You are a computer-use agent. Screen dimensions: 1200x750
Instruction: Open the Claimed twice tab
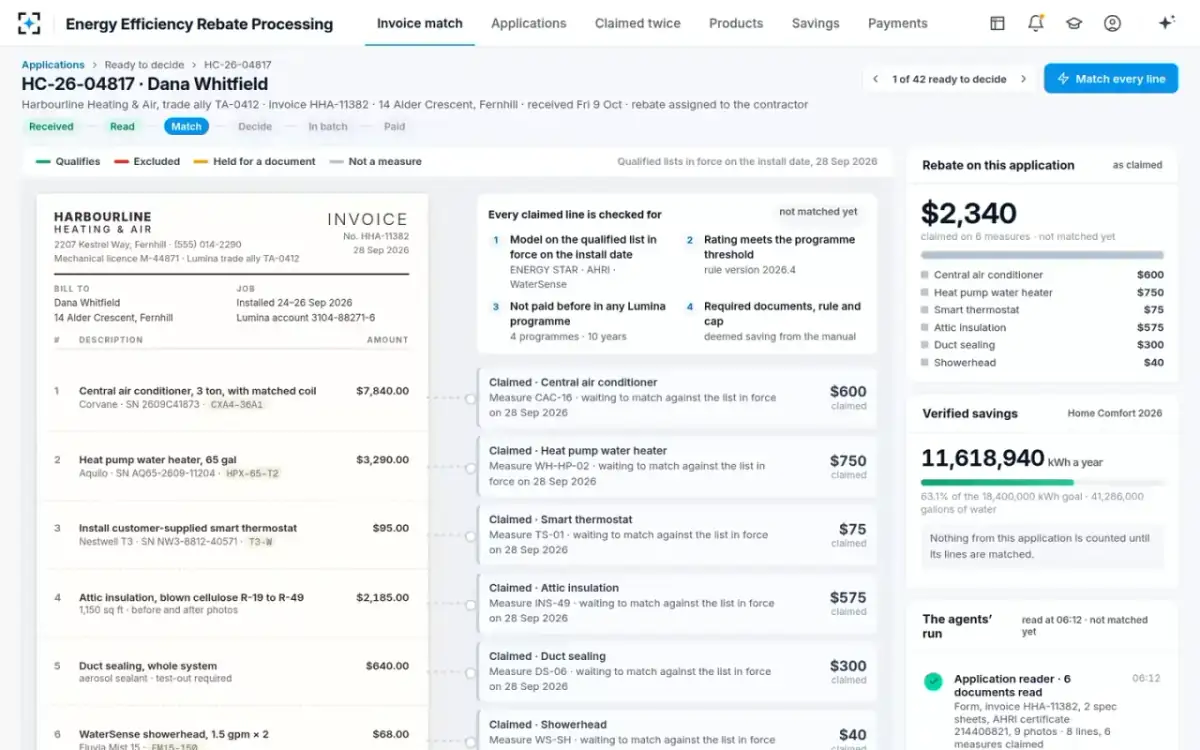click(x=637, y=23)
